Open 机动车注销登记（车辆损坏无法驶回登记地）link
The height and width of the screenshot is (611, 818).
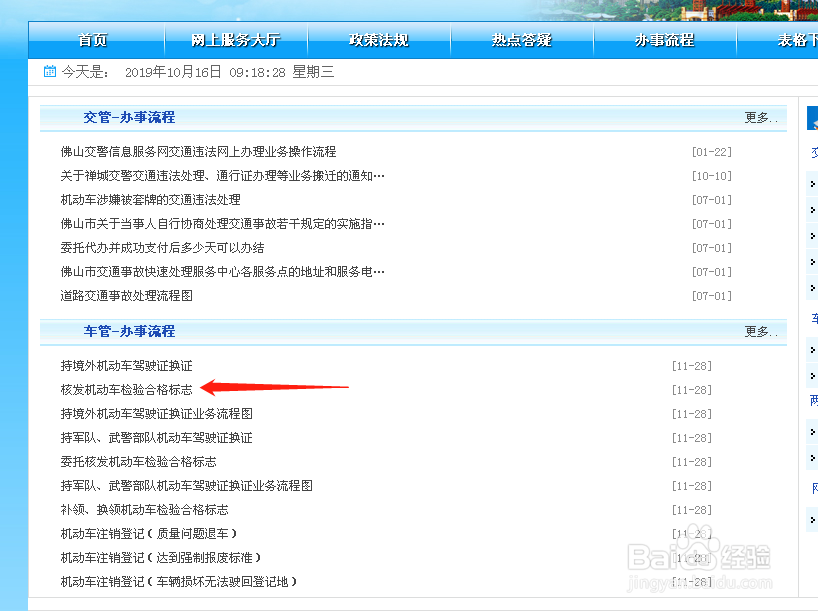(179, 582)
